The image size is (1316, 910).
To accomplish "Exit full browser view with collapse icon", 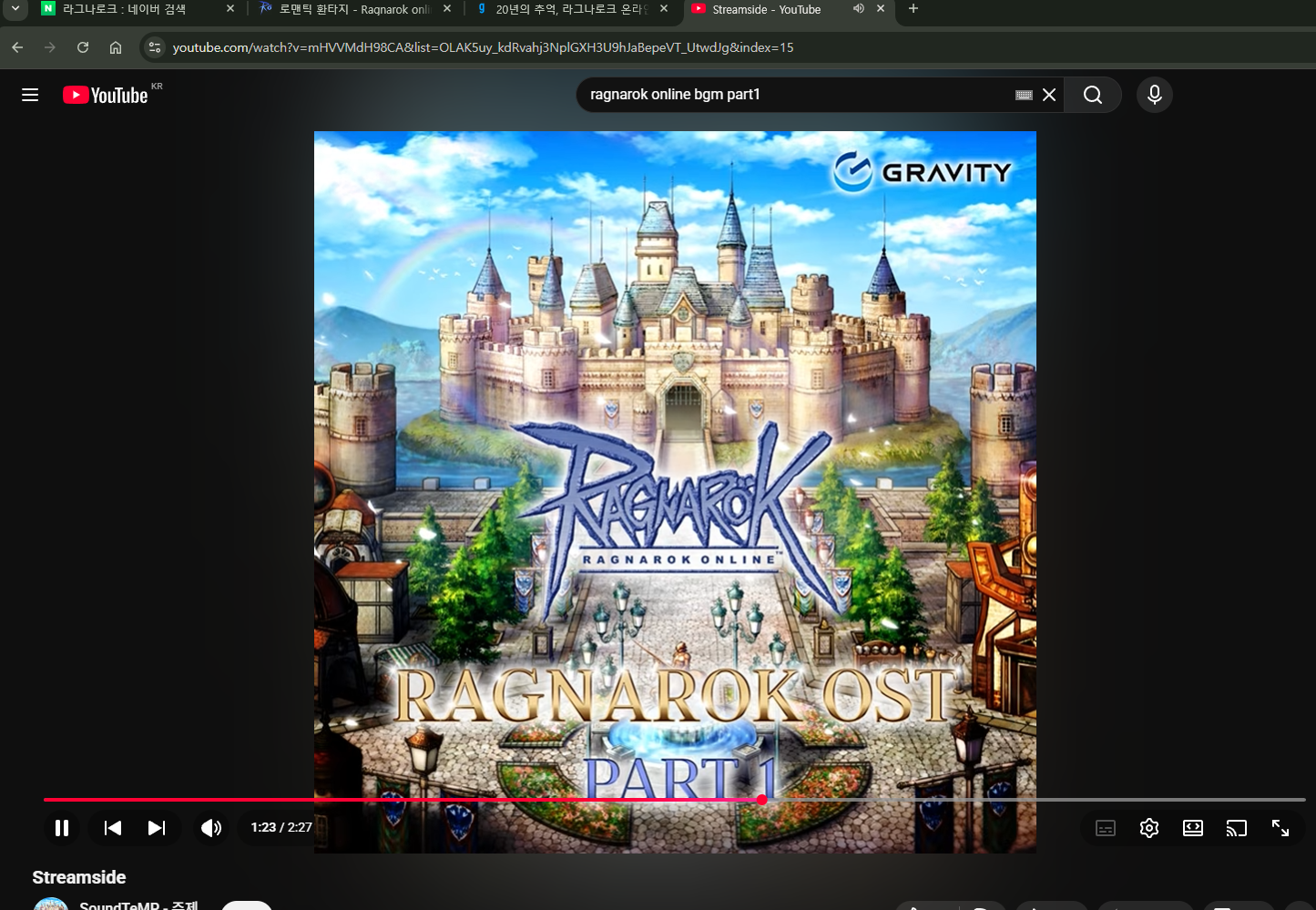I will click(1280, 828).
